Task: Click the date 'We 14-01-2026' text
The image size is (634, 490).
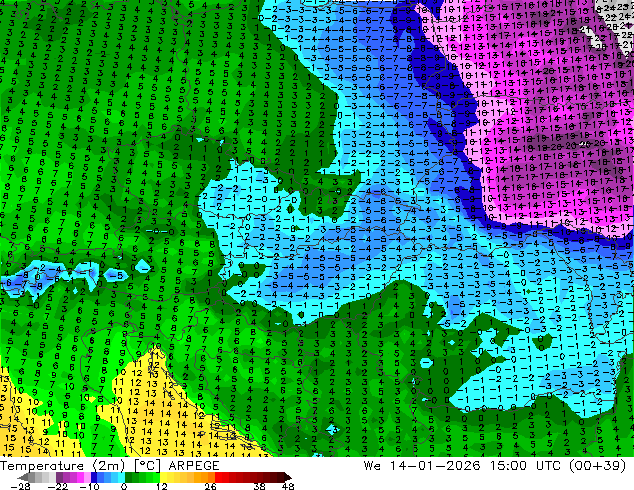Action: (x=422, y=466)
